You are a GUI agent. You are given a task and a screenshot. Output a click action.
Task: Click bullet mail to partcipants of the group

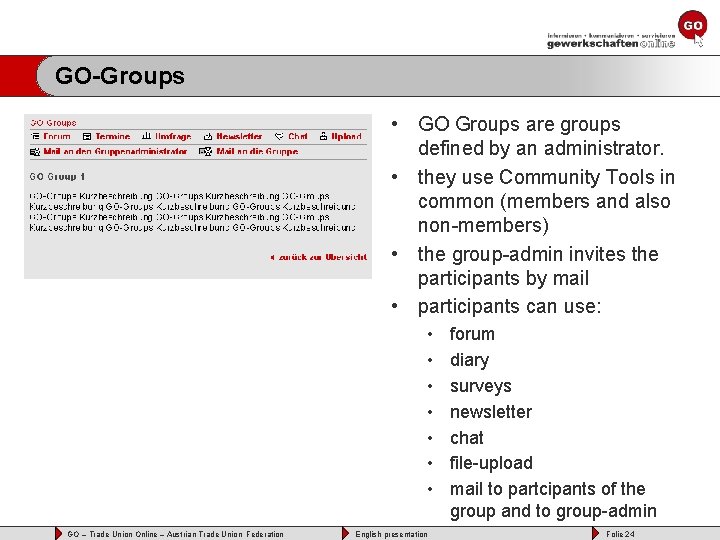(x=553, y=500)
